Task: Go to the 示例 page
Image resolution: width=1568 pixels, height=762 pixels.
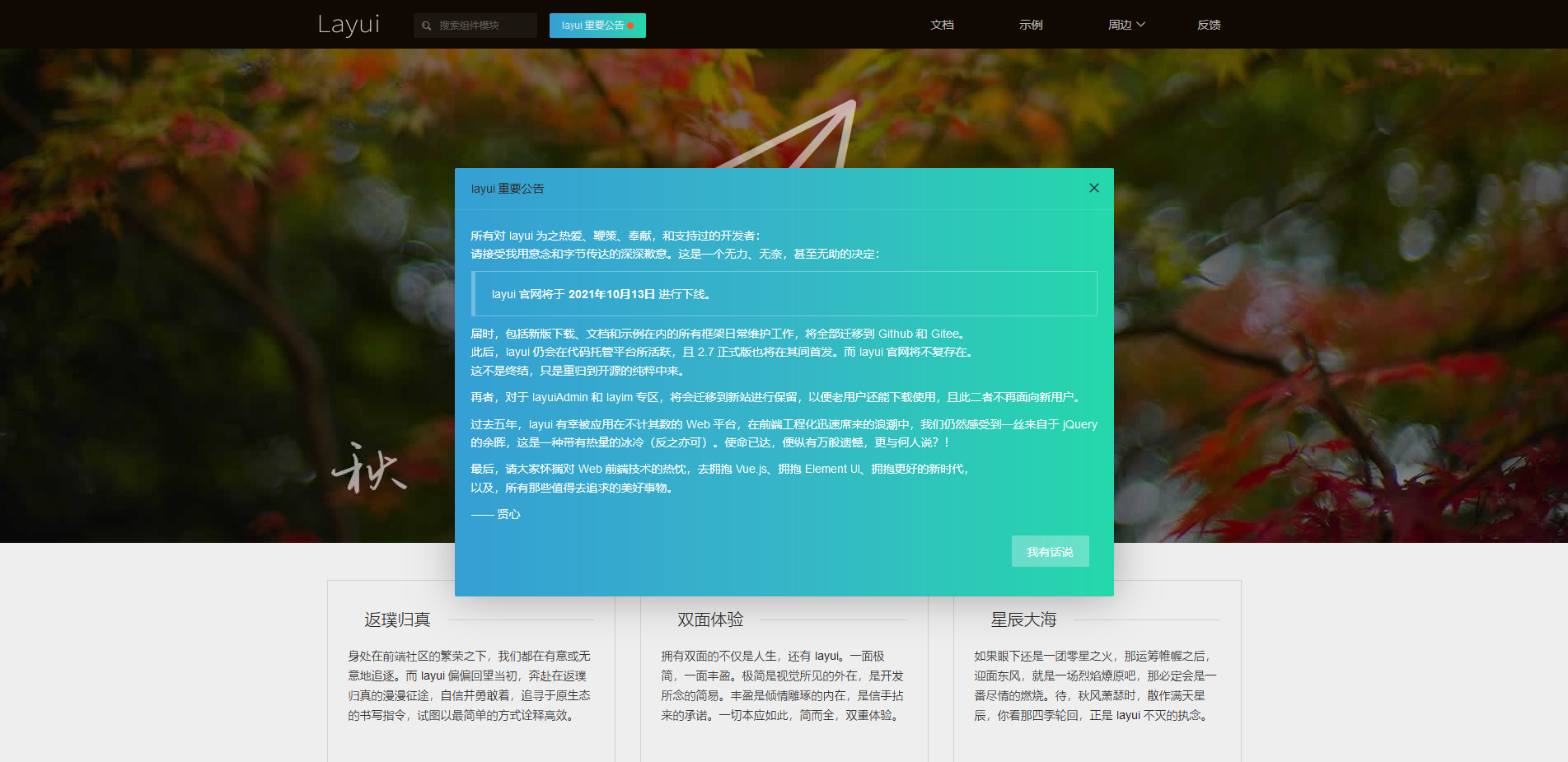Action: (x=1031, y=25)
